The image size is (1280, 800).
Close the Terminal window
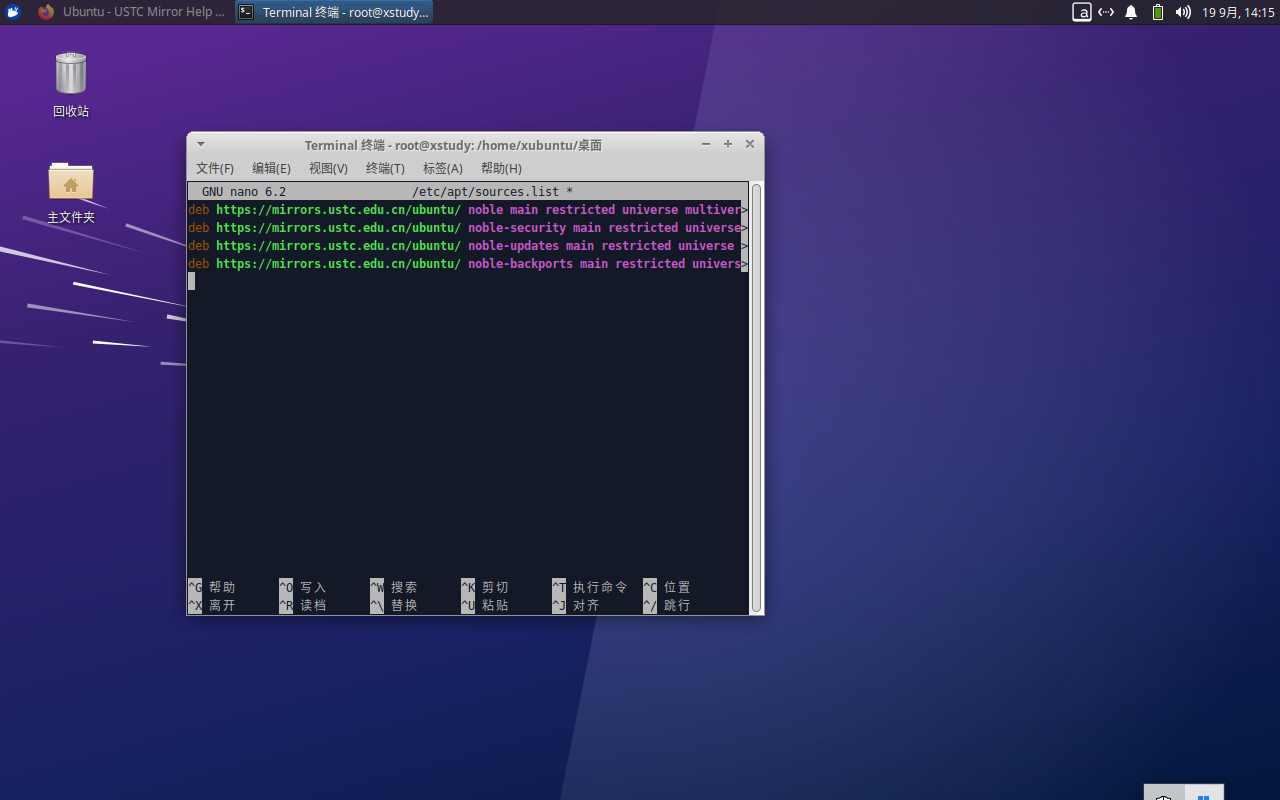pos(750,144)
